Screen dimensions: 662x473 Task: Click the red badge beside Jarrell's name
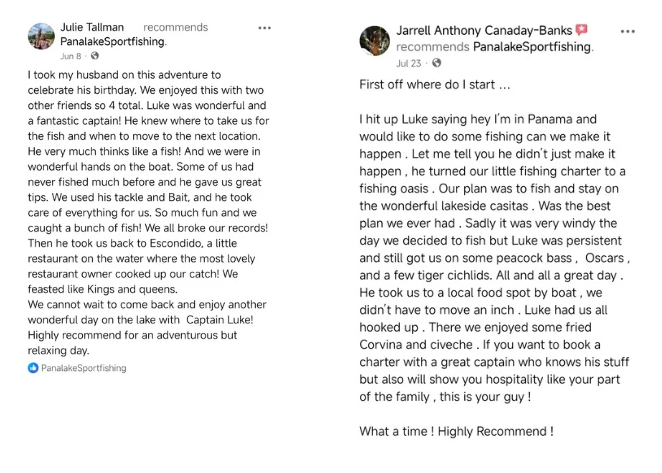(x=582, y=31)
